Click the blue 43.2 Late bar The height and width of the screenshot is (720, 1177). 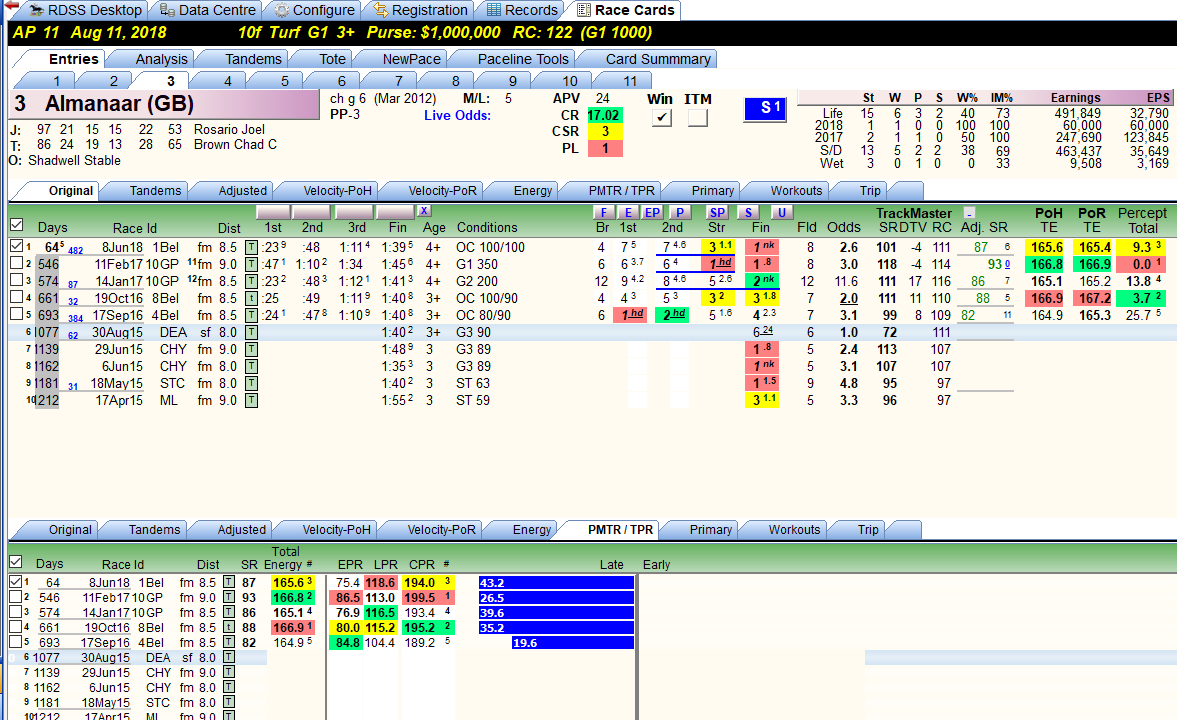556,583
